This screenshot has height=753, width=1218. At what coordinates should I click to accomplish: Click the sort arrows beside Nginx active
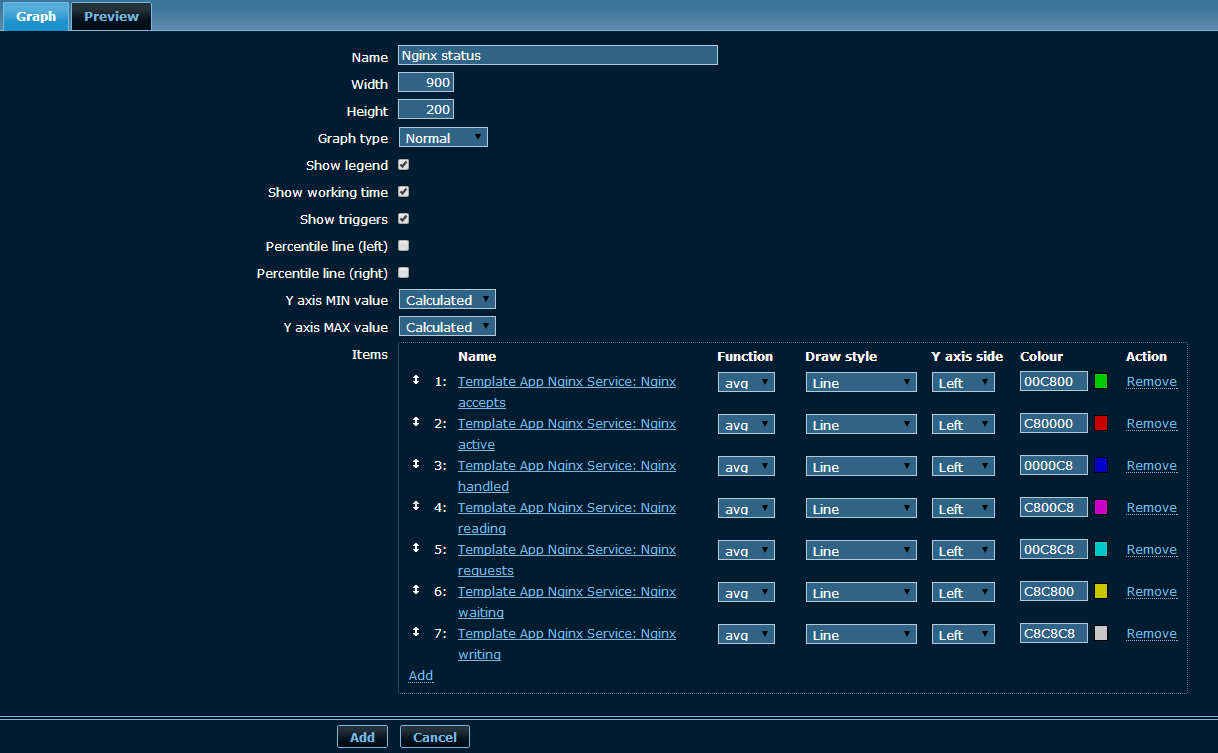(416, 422)
